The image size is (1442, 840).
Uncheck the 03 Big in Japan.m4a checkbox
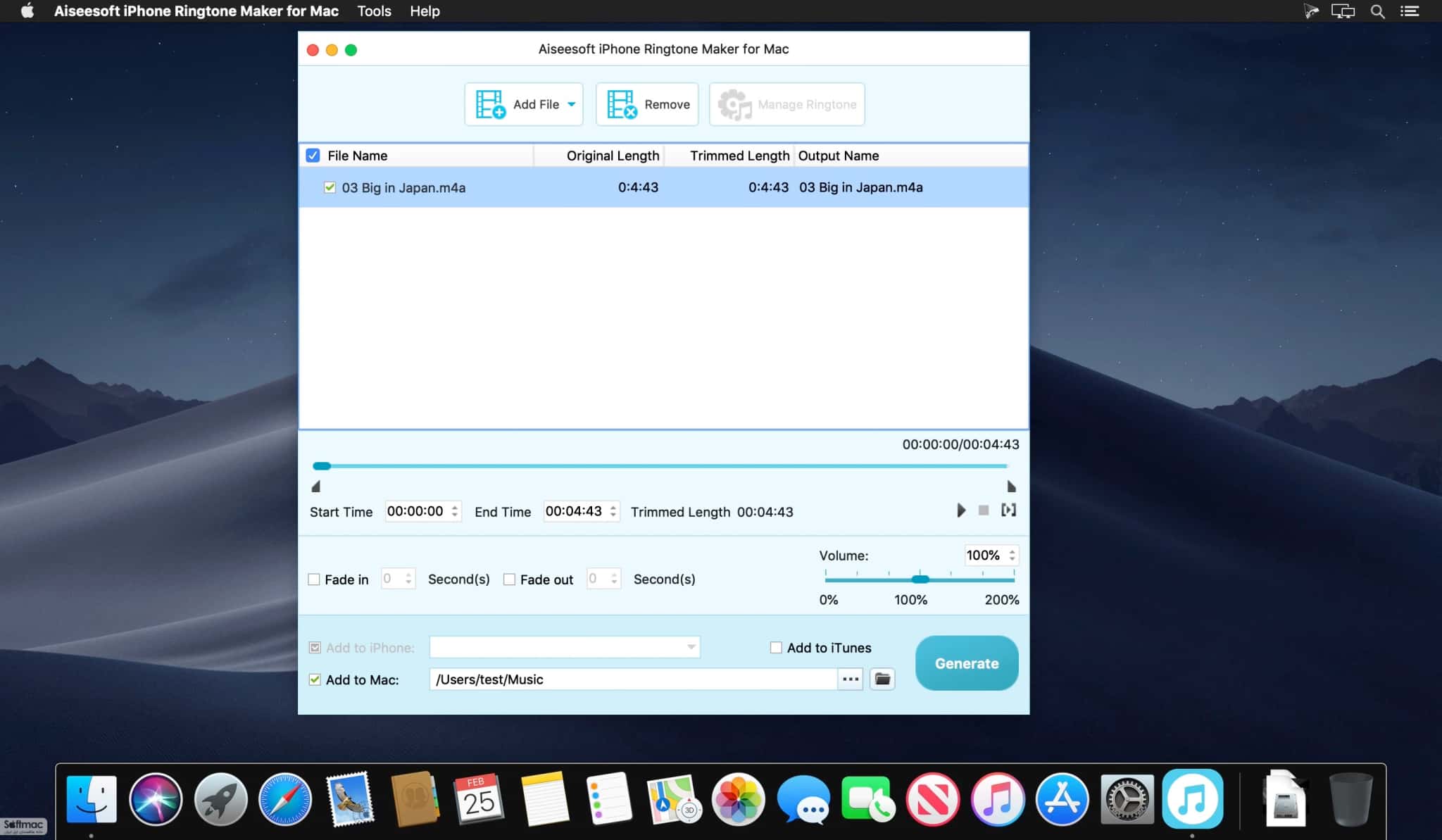coord(330,187)
